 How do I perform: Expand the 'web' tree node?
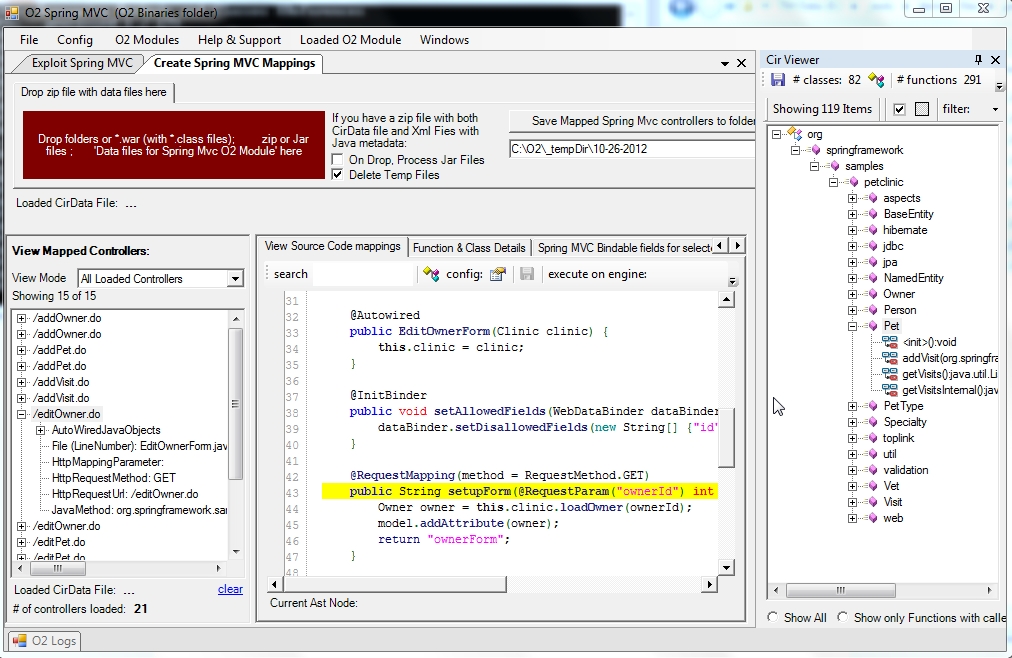pyautogui.click(x=853, y=518)
